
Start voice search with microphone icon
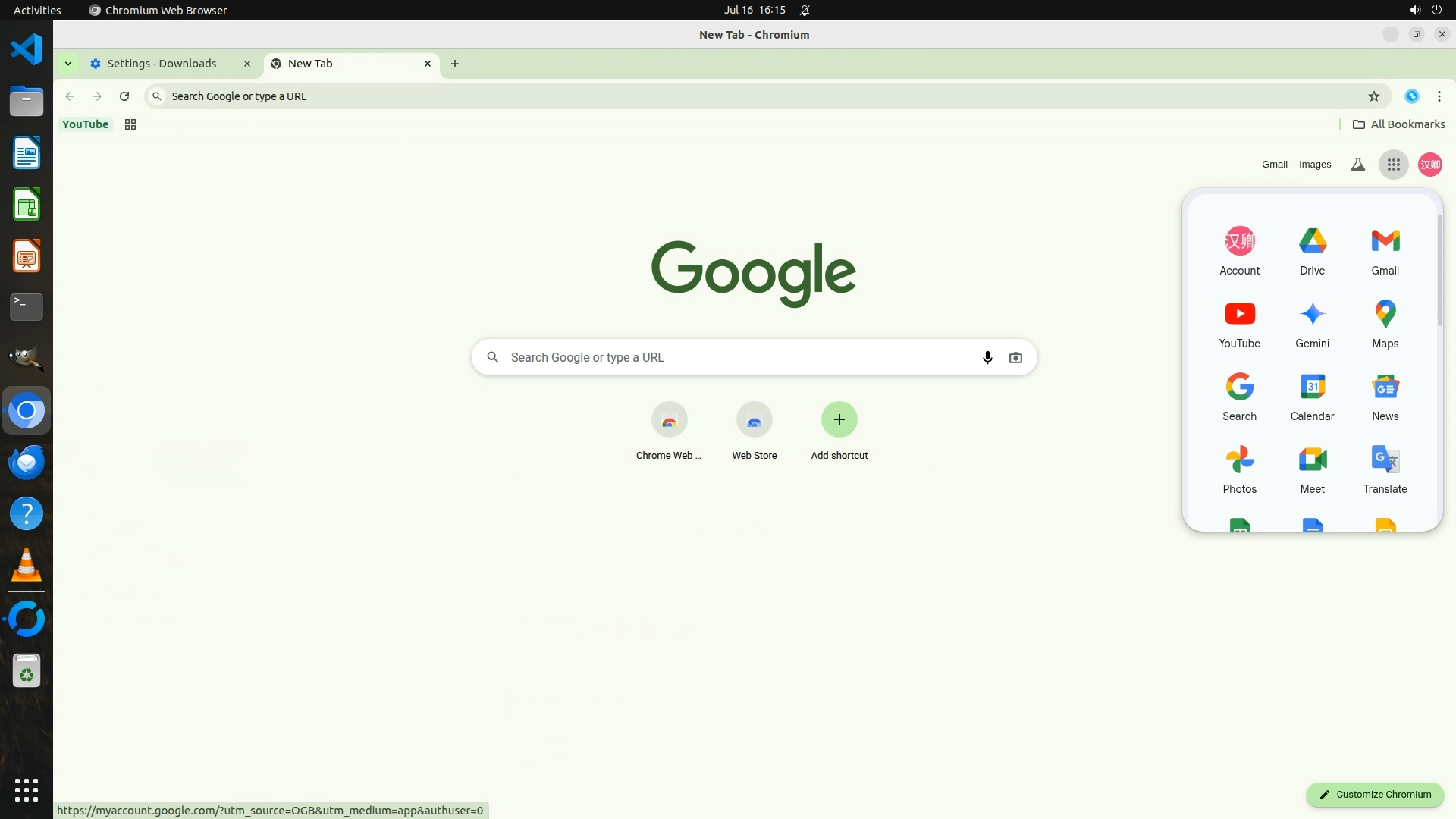click(x=987, y=357)
